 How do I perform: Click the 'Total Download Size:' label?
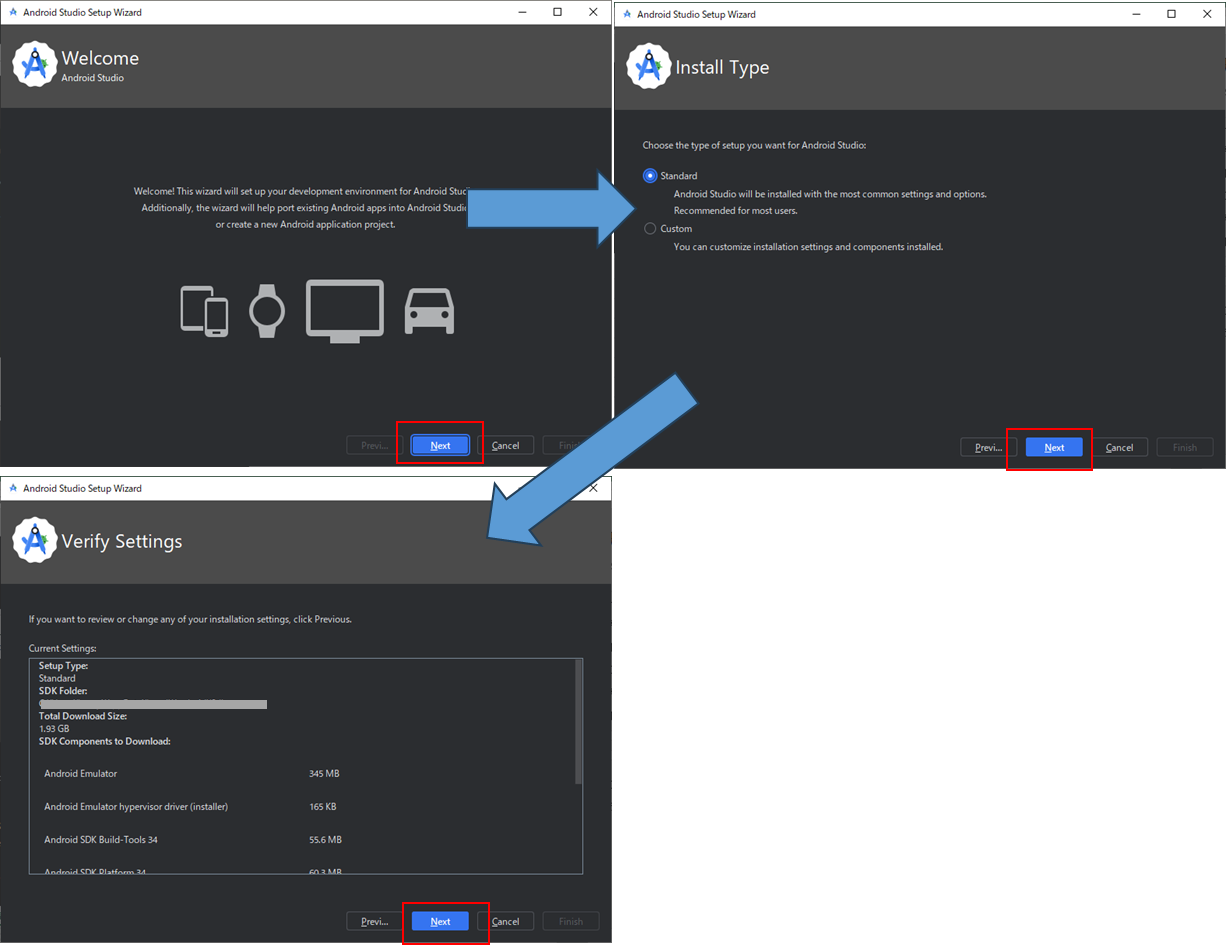[x=83, y=716]
